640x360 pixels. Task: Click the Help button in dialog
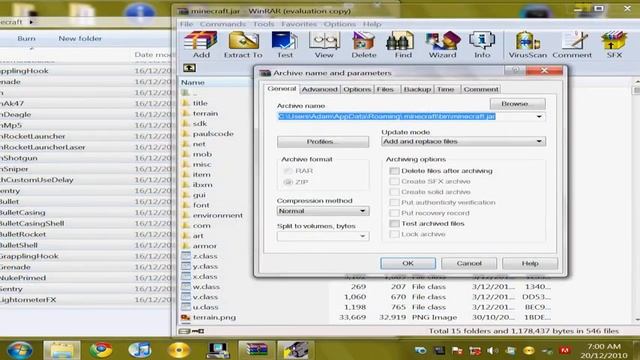530,263
